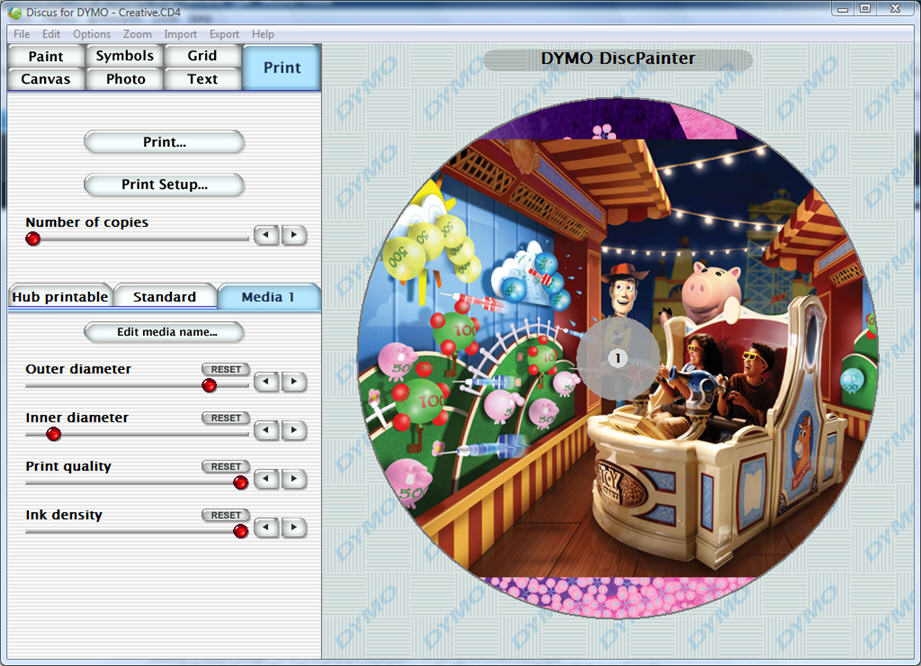
Task: Click the Print quality left arrow
Action: point(266,479)
